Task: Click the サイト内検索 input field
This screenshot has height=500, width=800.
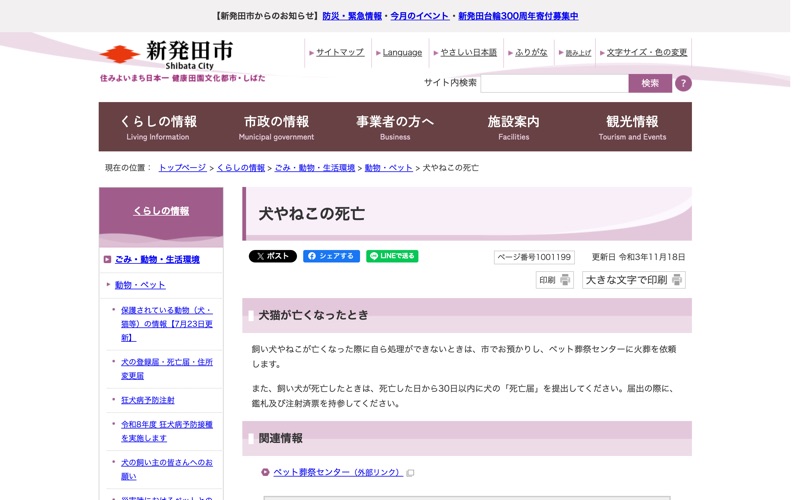Action: [x=555, y=83]
